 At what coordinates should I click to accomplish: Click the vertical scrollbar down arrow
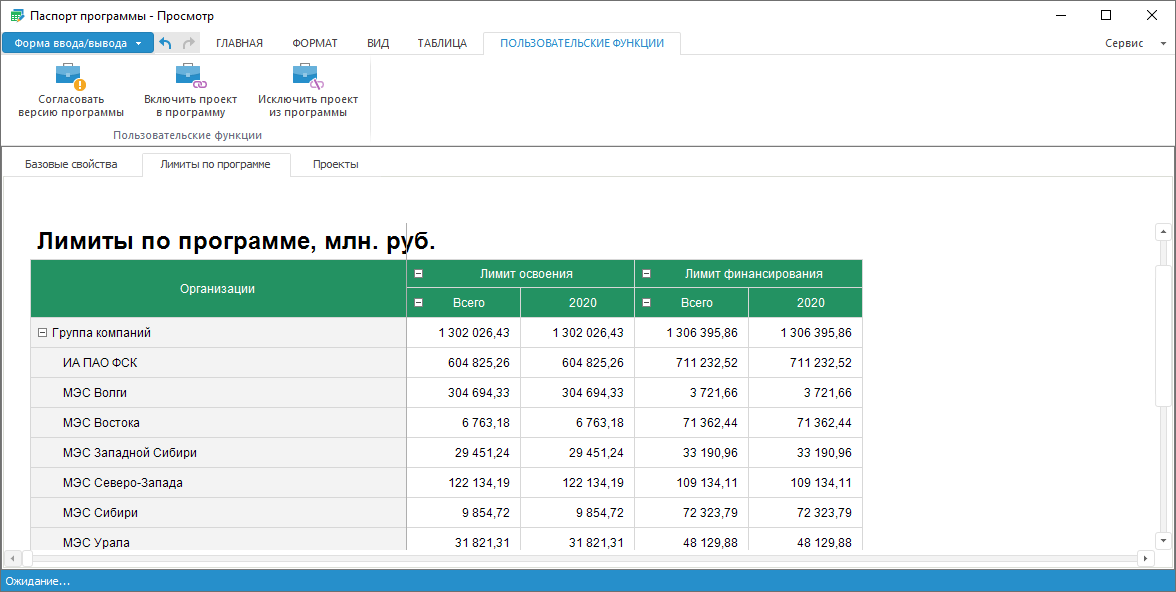pos(1162,540)
